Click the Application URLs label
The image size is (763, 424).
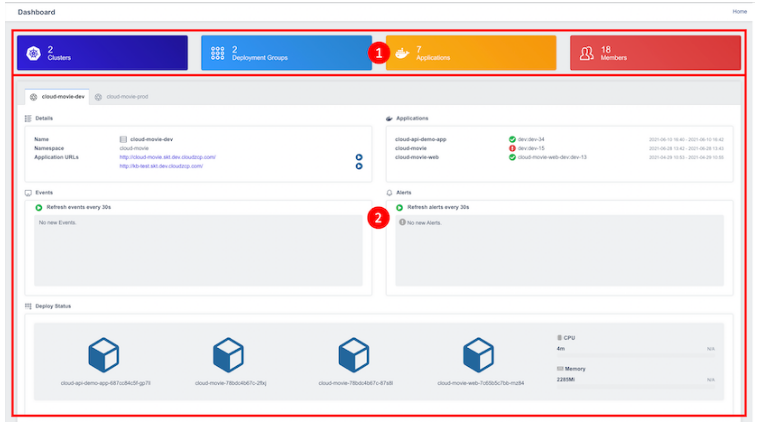(x=56, y=157)
